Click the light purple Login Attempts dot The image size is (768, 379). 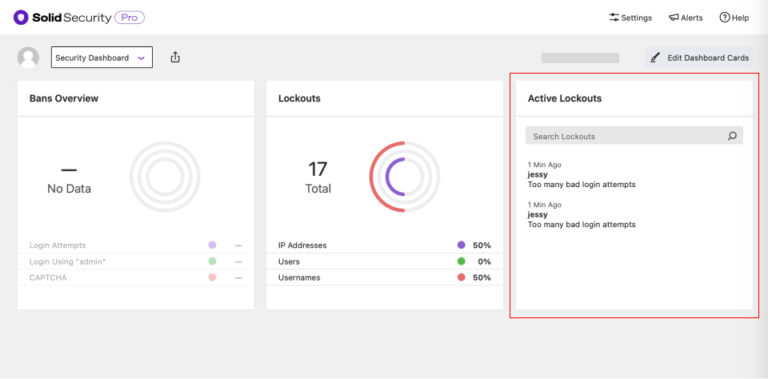tap(212, 245)
